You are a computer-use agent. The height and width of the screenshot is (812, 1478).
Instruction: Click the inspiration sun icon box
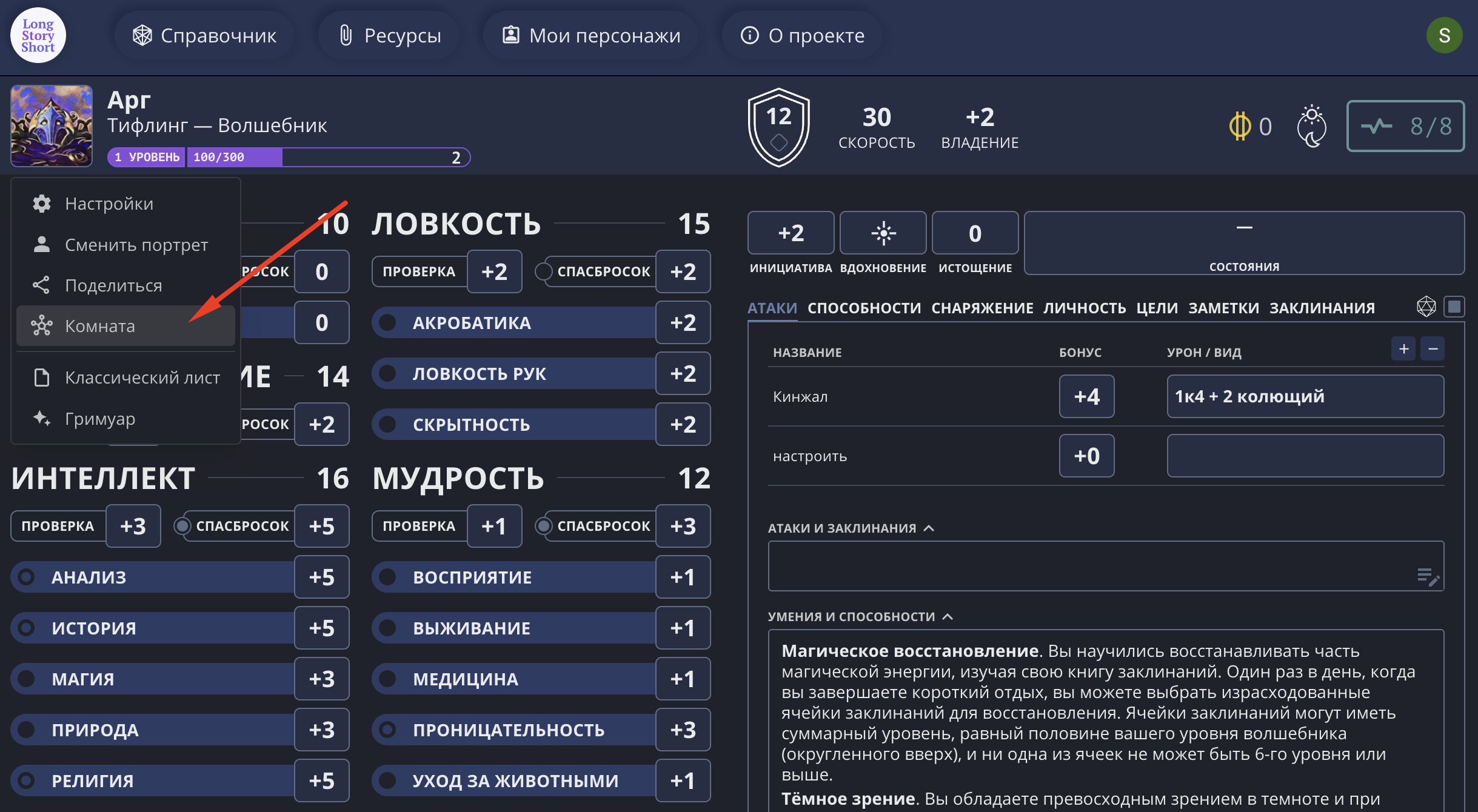(883, 233)
